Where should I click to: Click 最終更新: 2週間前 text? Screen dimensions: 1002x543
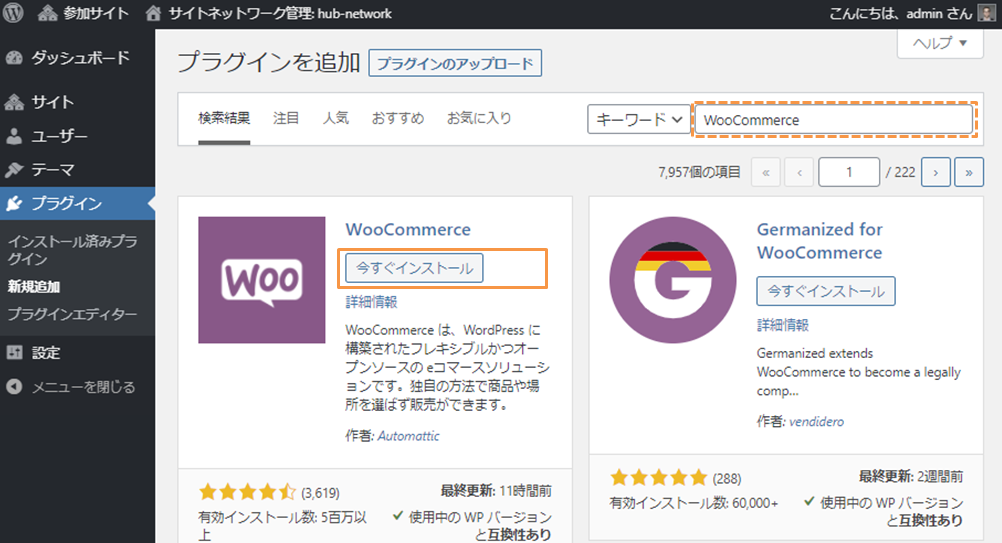(x=911, y=477)
